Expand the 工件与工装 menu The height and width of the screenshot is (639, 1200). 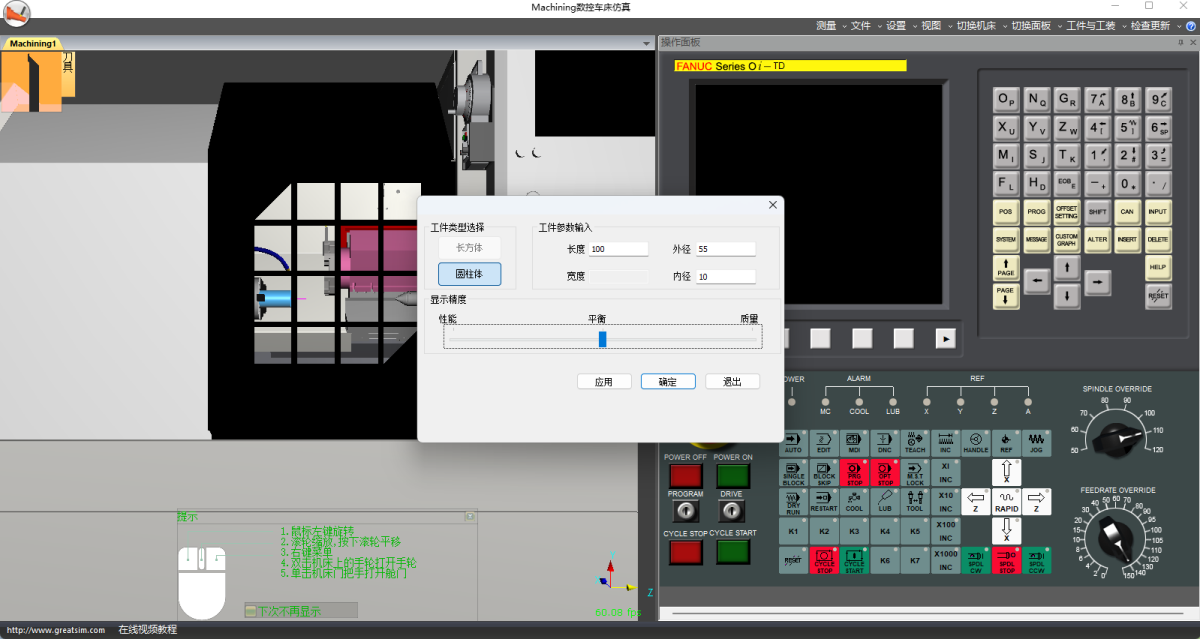pyautogui.click(x=1090, y=26)
